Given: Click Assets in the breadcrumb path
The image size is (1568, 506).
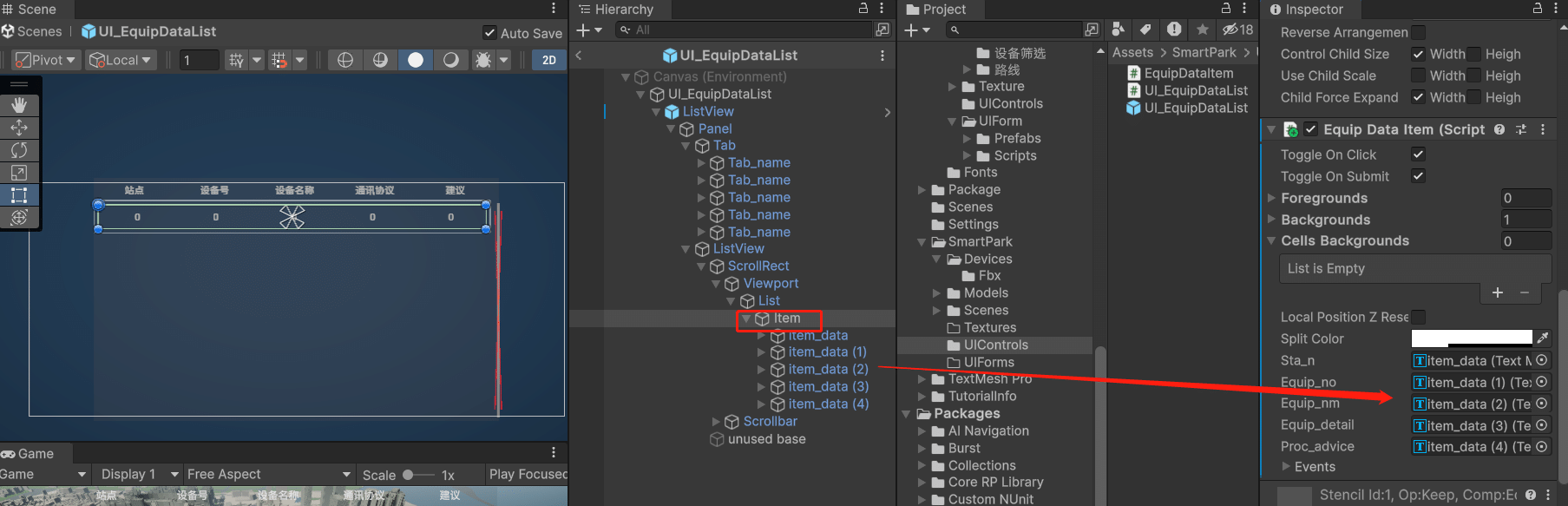Looking at the screenshot, I should pyautogui.click(x=1132, y=53).
